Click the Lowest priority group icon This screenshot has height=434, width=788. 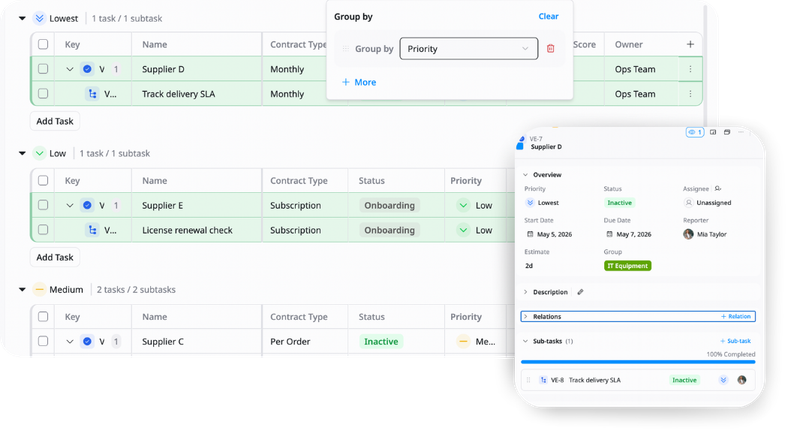39,19
